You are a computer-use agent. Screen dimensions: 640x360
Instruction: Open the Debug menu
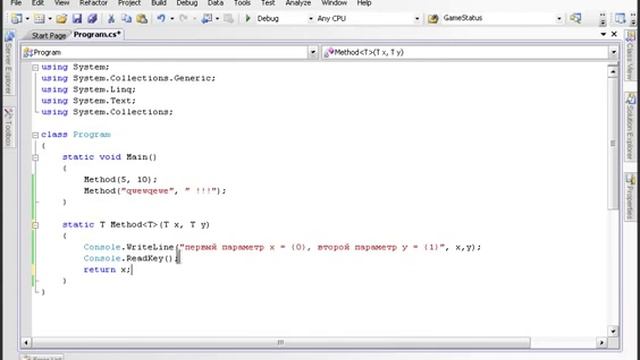click(187, 3)
